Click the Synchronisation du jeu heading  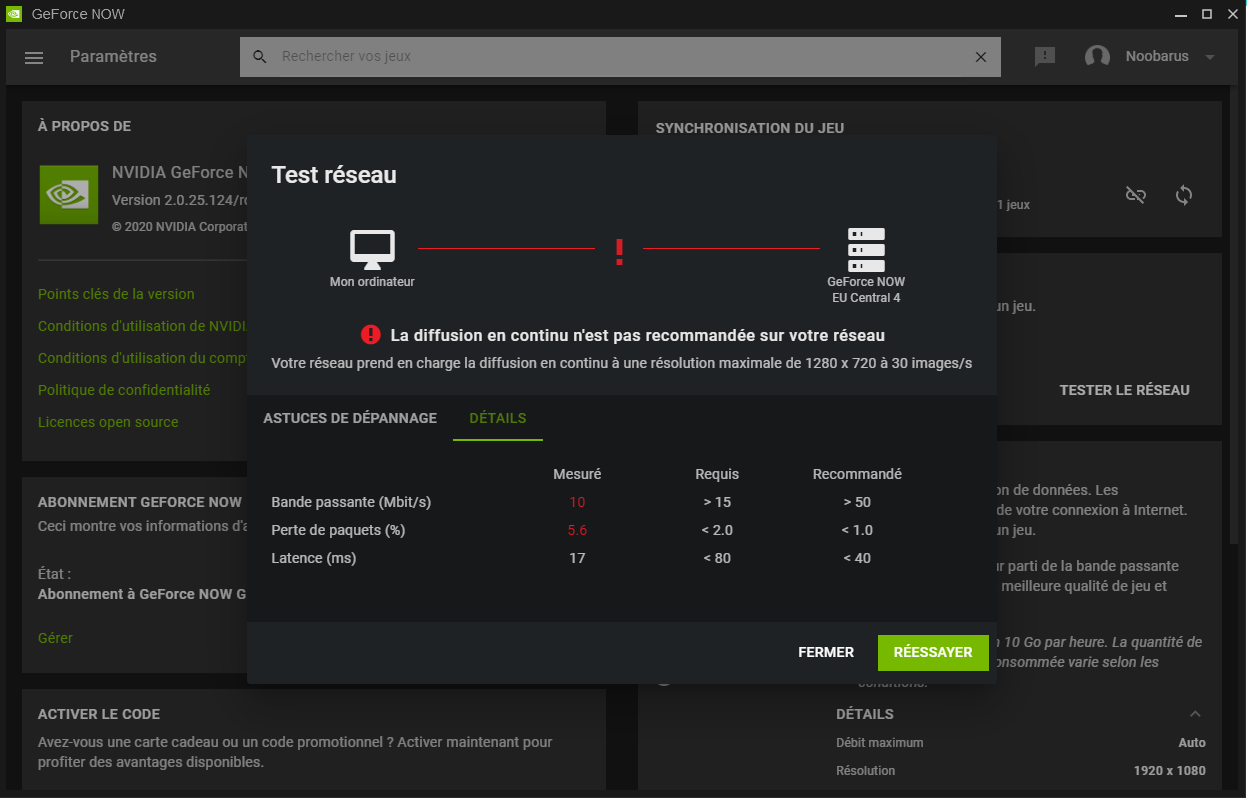tap(750, 128)
